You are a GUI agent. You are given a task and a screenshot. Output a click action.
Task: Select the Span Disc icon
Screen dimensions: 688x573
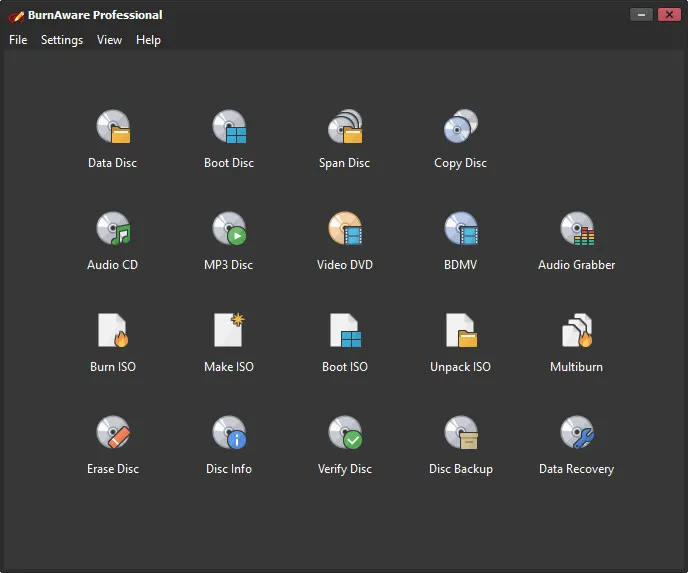[x=345, y=126]
